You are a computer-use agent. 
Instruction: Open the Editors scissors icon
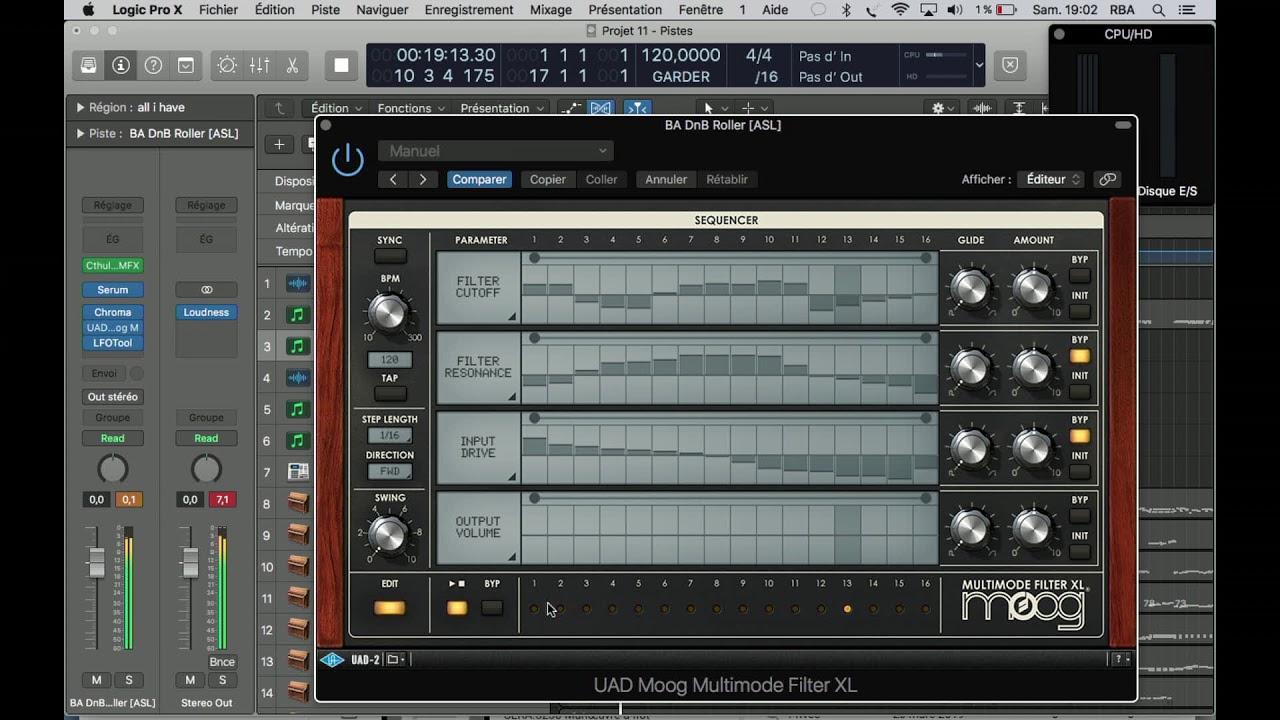(292, 65)
